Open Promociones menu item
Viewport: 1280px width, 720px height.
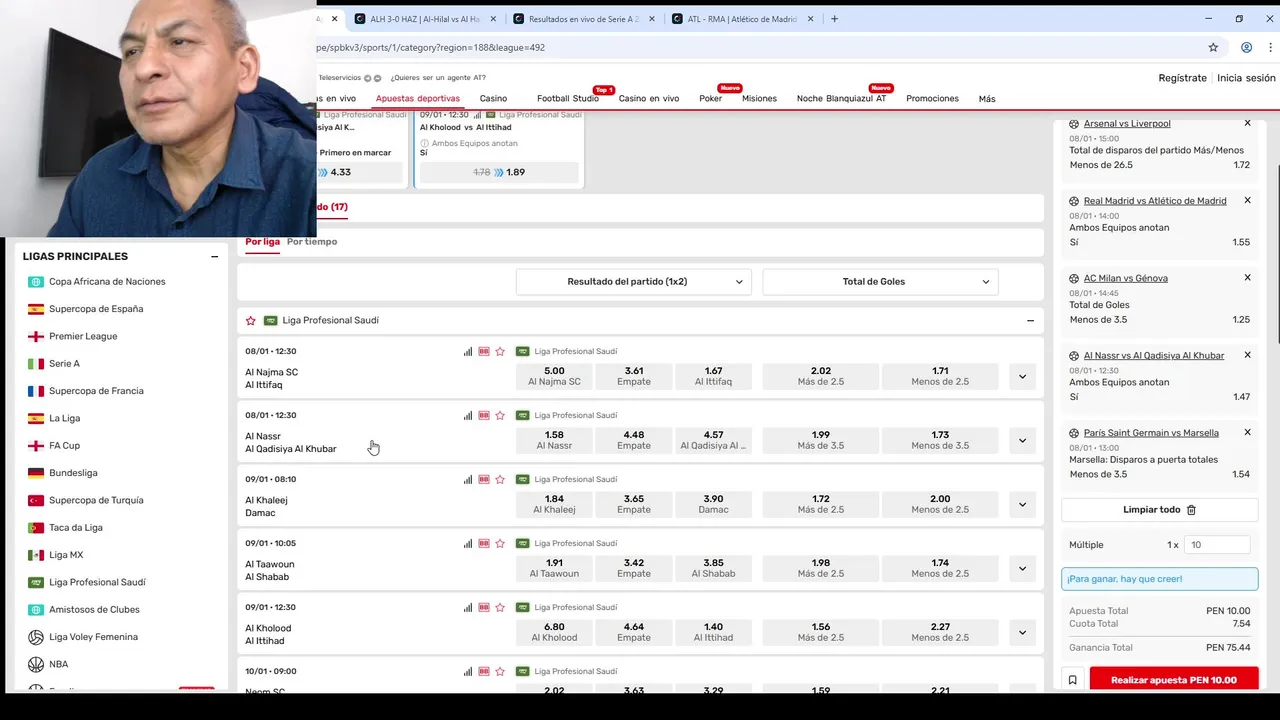pos(932,99)
